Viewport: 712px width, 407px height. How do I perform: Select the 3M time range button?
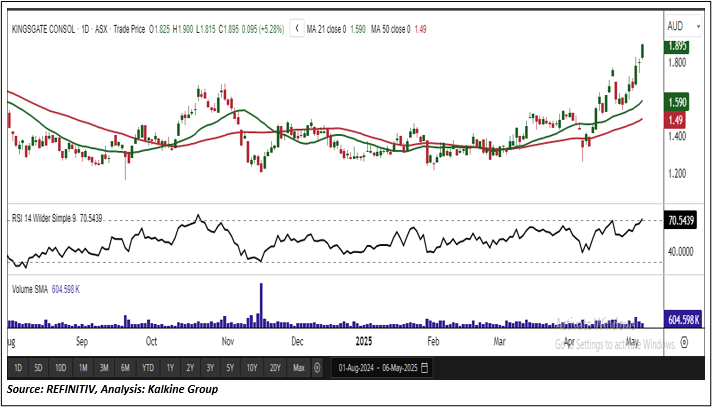pyautogui.click(x=104, y=368)
